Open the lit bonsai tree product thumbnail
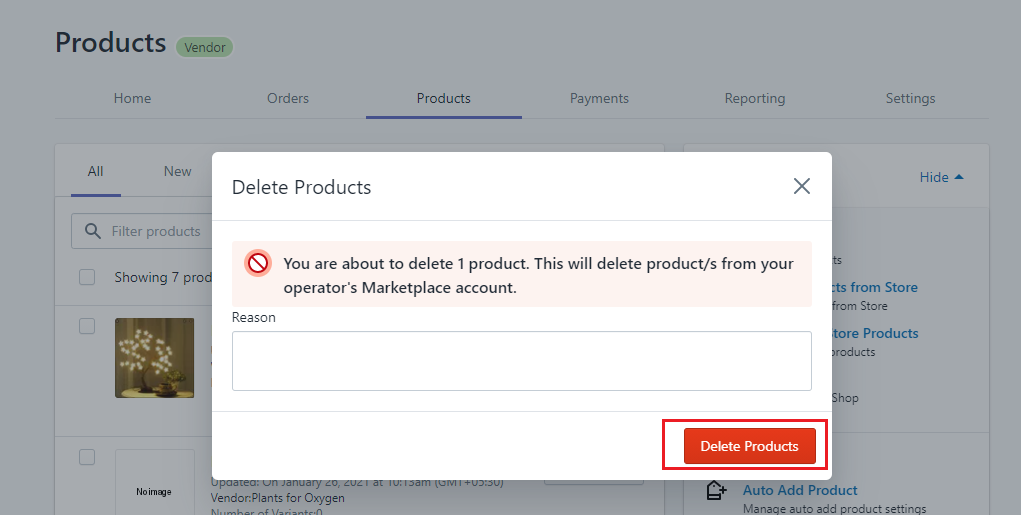The image size is (1021, 515). point(154,357)
